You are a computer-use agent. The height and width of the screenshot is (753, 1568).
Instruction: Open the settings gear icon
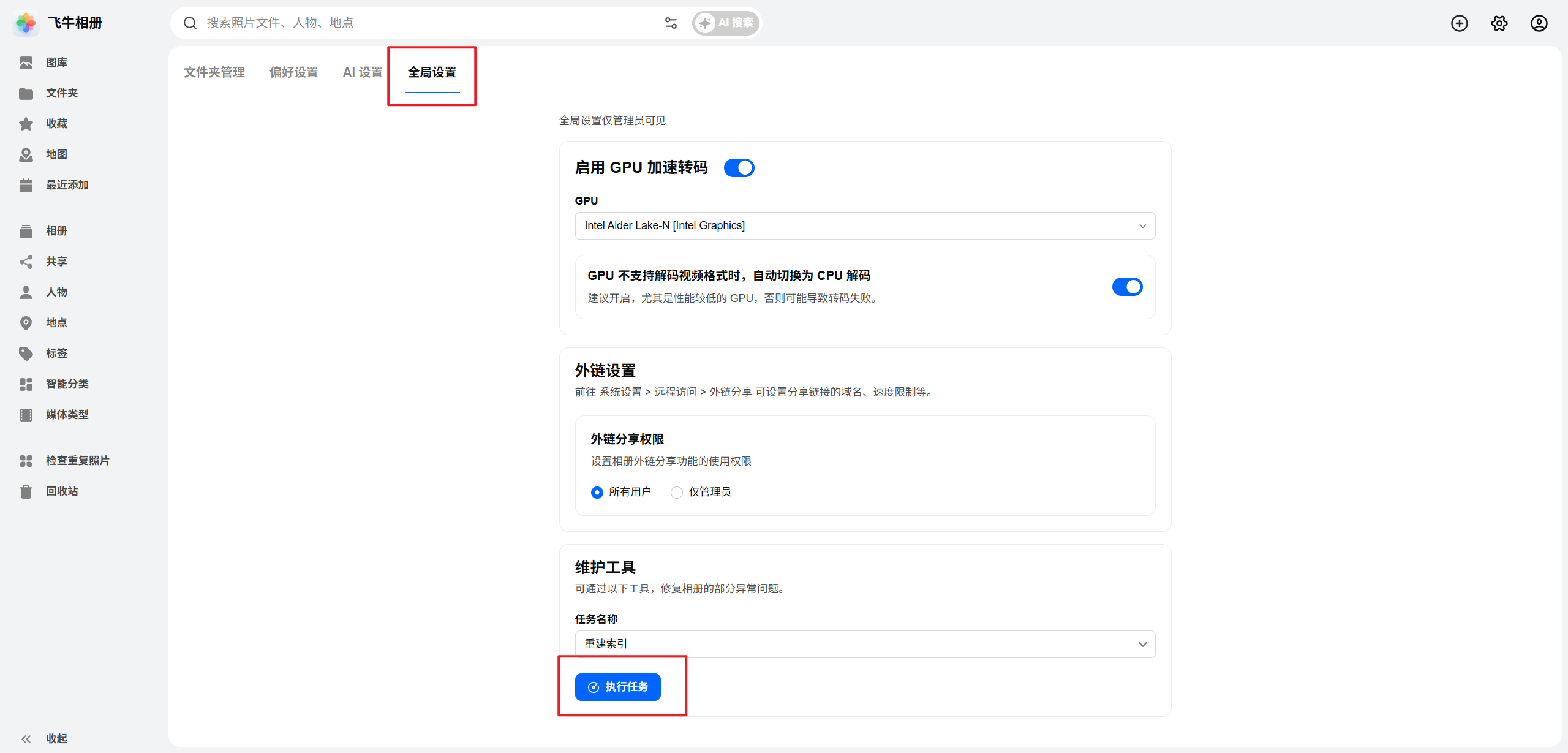pos(1499,23)
